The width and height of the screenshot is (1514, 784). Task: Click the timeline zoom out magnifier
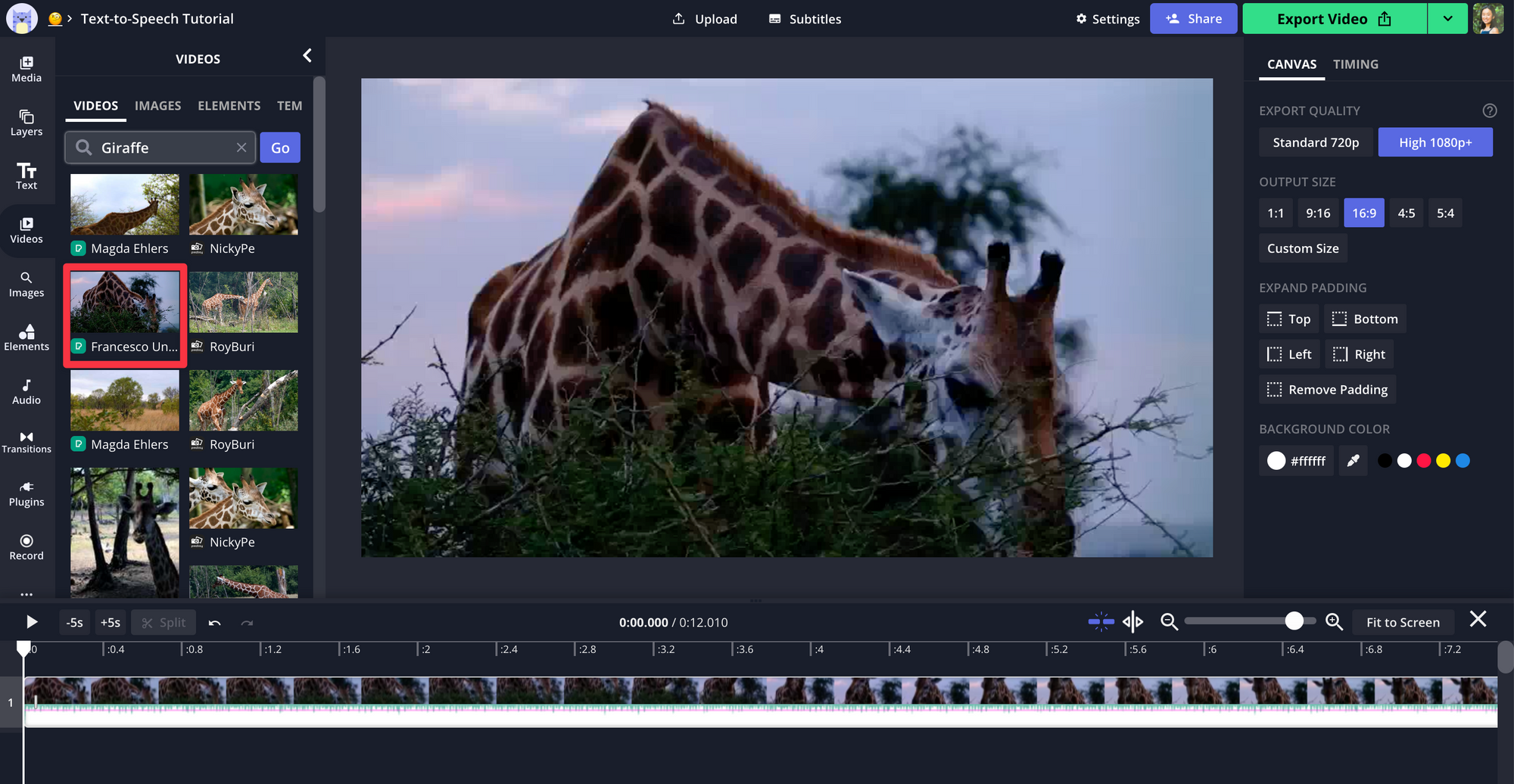1169,622
